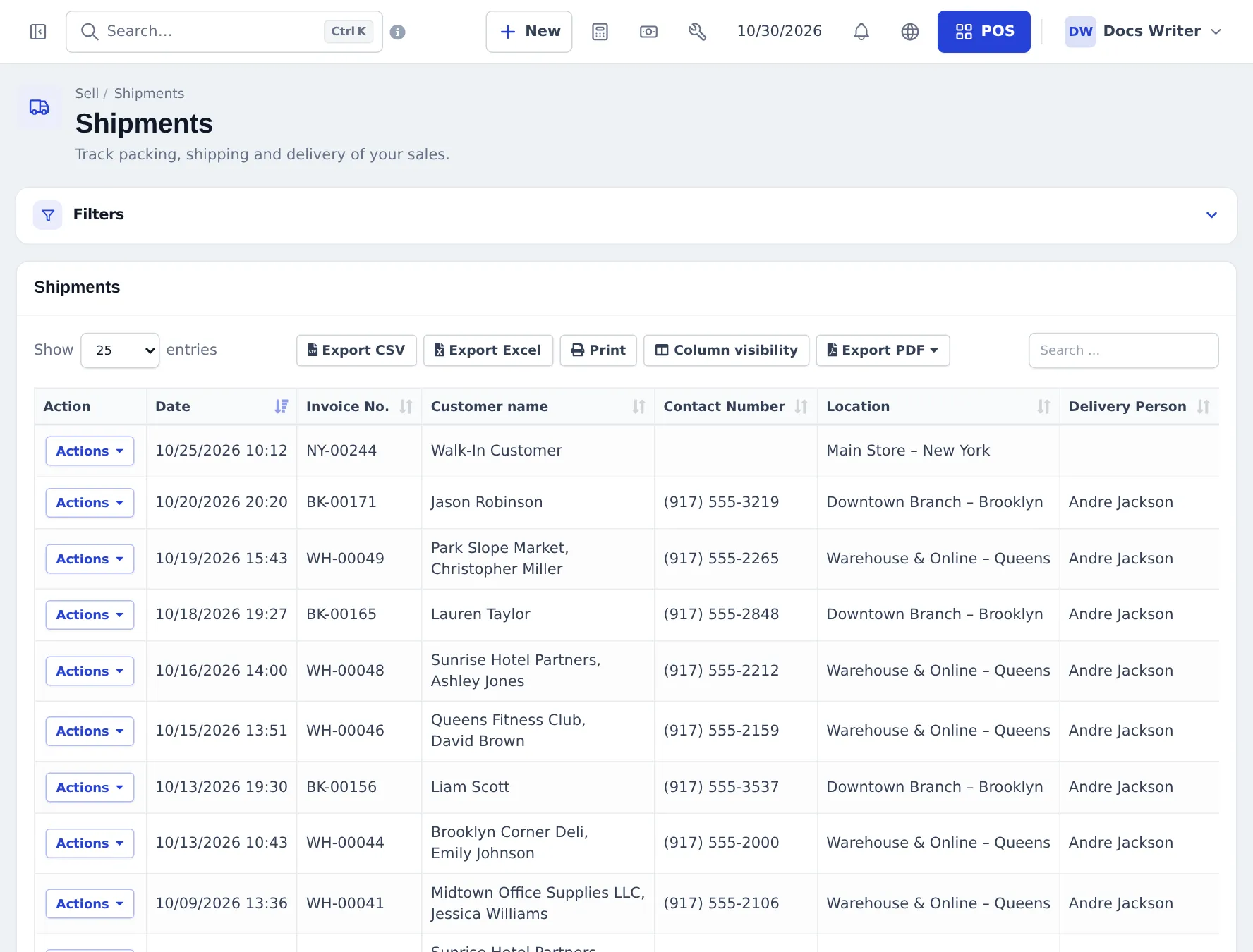Expand the Filters panel chevron
The width and height of the screenshot is (1253, 952).
tap(1211, 215)
